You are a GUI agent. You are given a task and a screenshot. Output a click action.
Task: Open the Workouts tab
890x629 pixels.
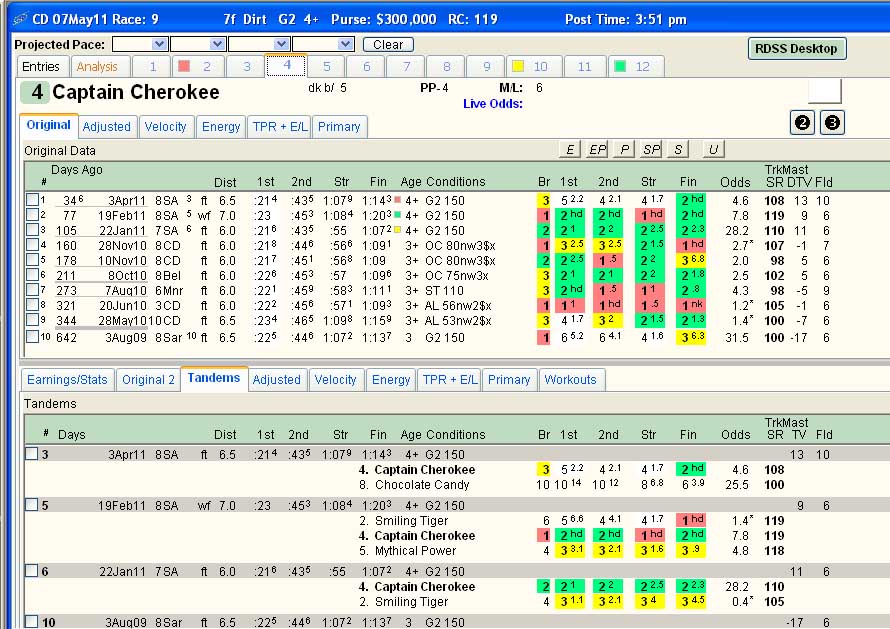(570, 380)
